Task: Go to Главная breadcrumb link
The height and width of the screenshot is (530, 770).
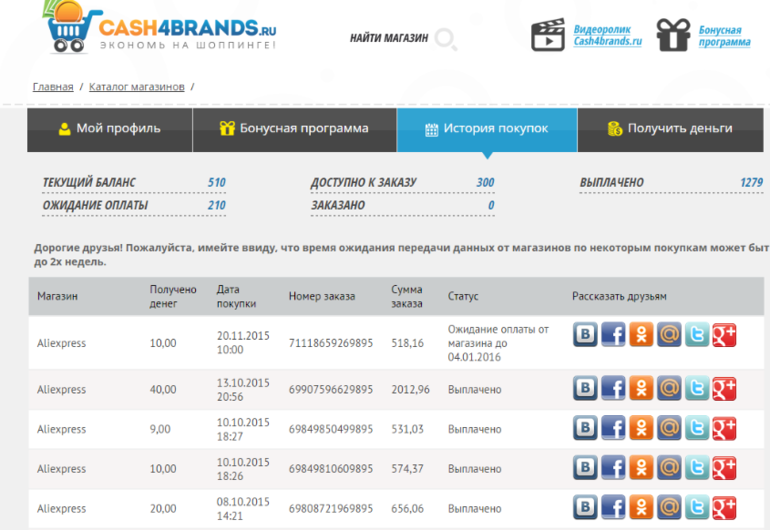Action: point(53,87)
